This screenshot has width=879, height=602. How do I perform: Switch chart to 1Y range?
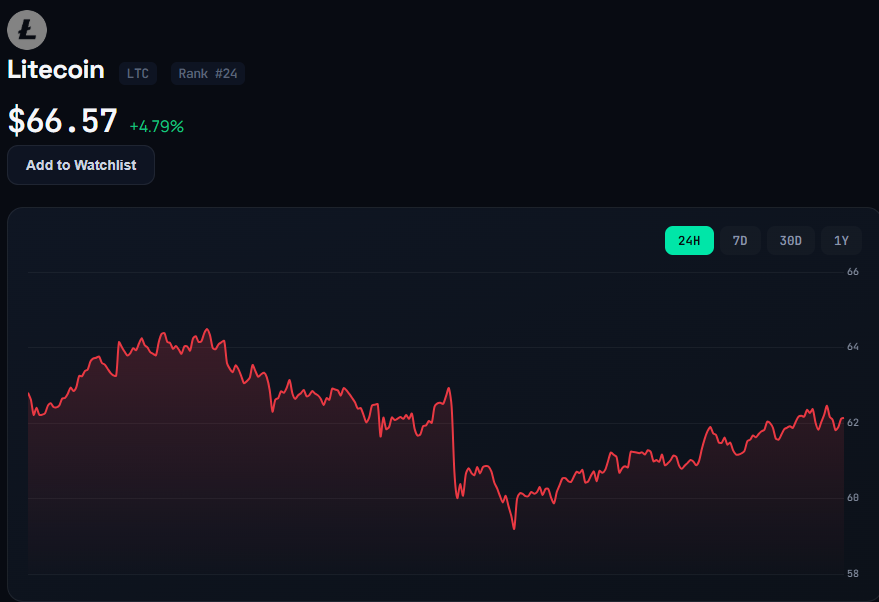[x=841, y=240]
